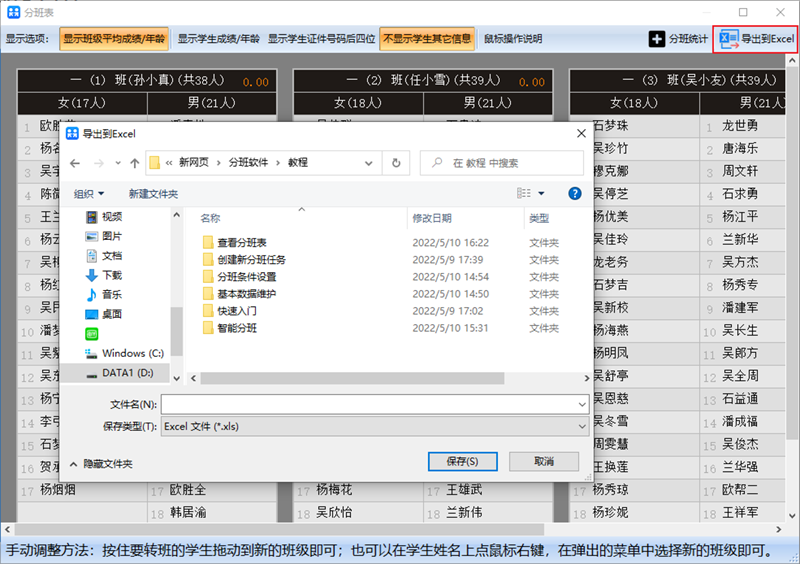The height and width of the screenshot is (564, 800).
Task: Select 桌面 in the navigation pane
Action: click(104, 314)
